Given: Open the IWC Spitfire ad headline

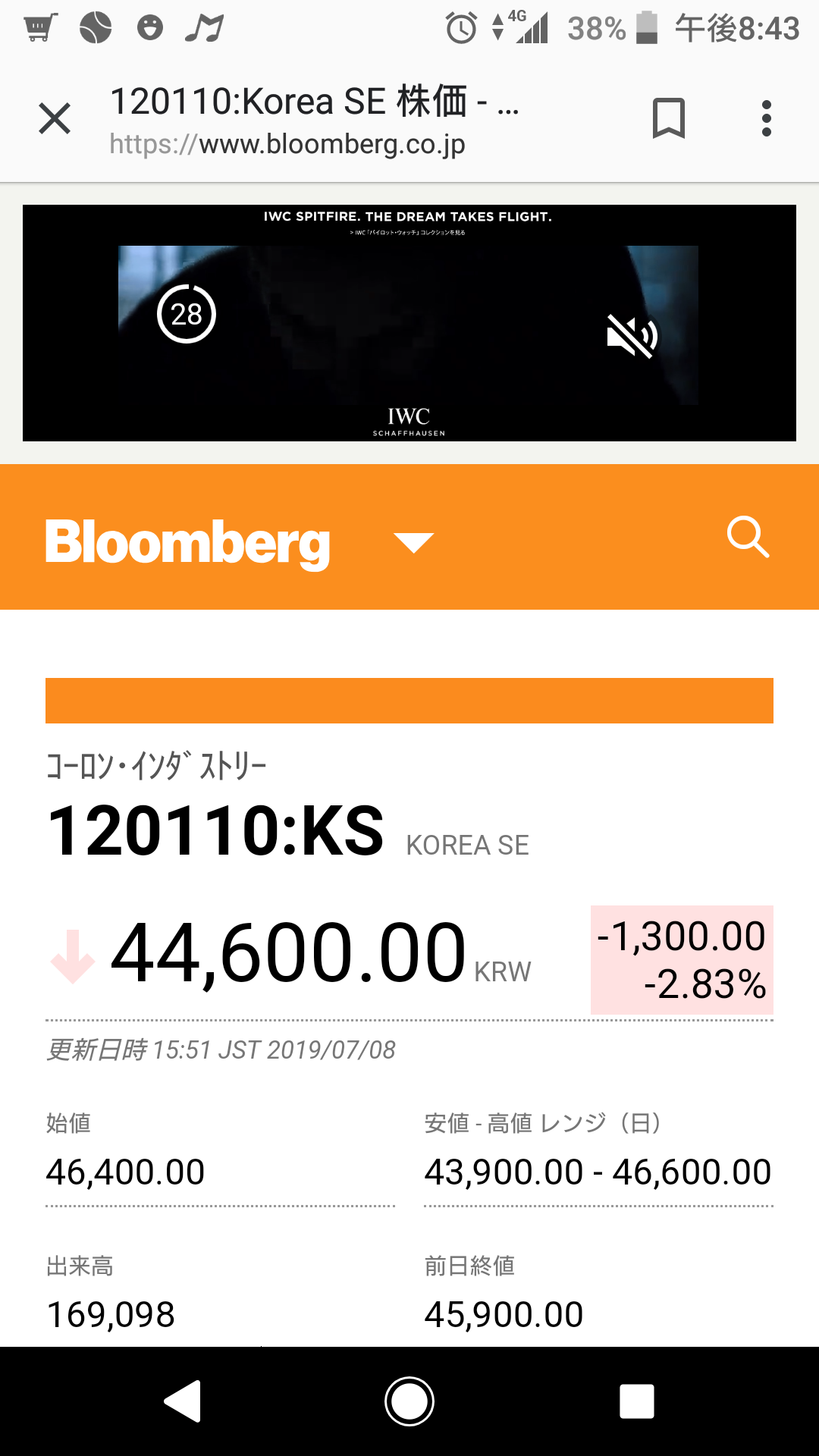Looking at the screenshot, I should coord(407,217).
